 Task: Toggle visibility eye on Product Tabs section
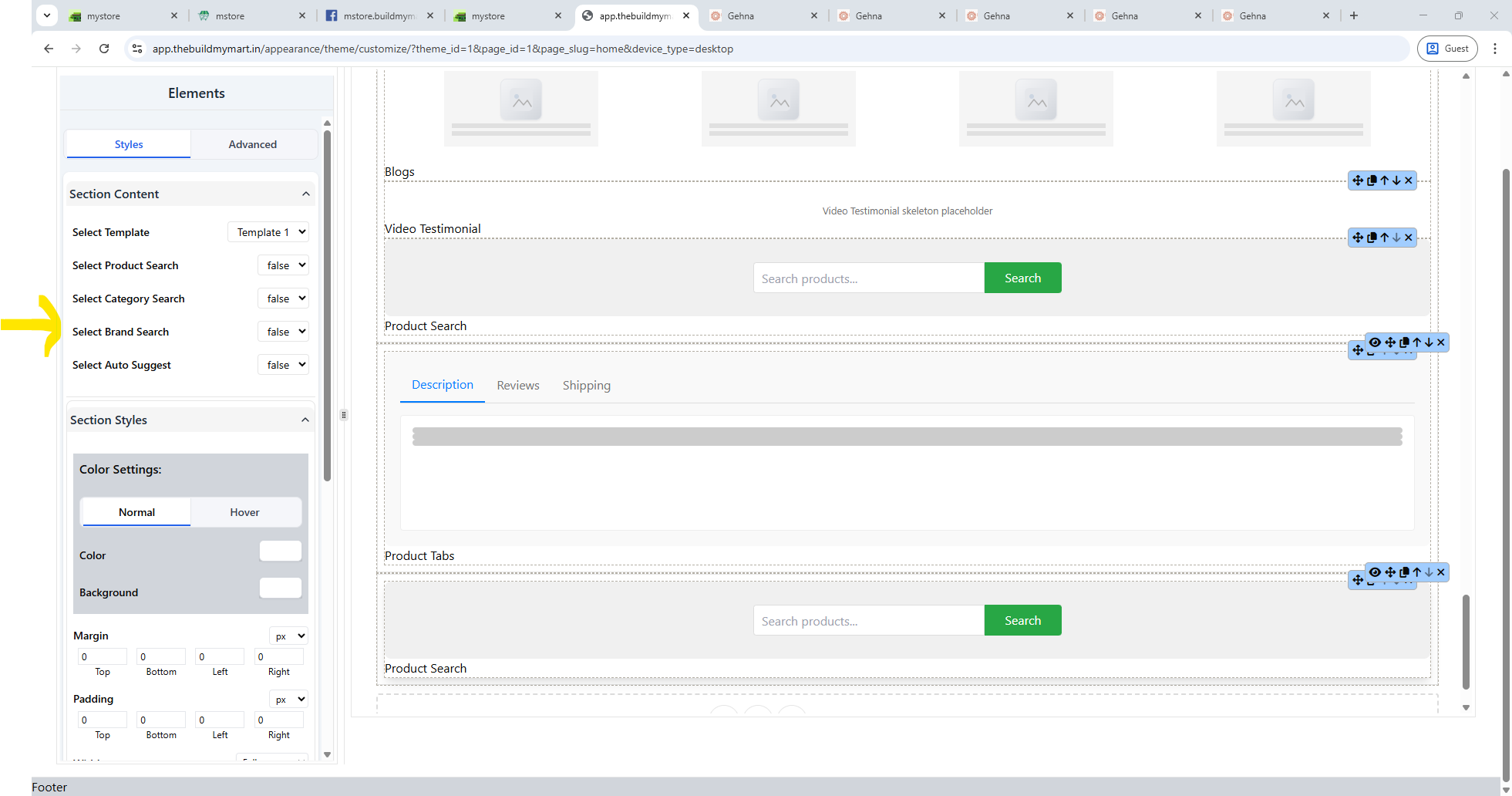click(1375, 342)
